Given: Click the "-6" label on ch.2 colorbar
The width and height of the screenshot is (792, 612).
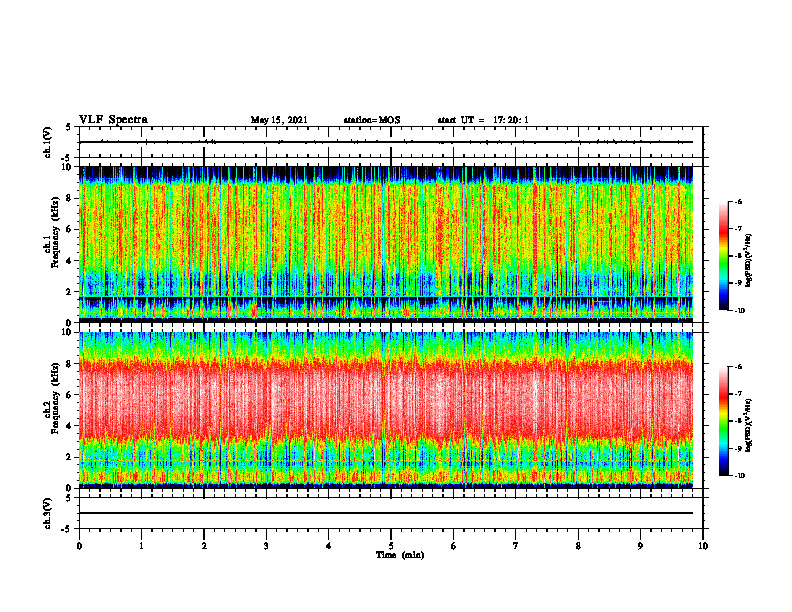Looking at the screenshot, I should click(738, 367).
